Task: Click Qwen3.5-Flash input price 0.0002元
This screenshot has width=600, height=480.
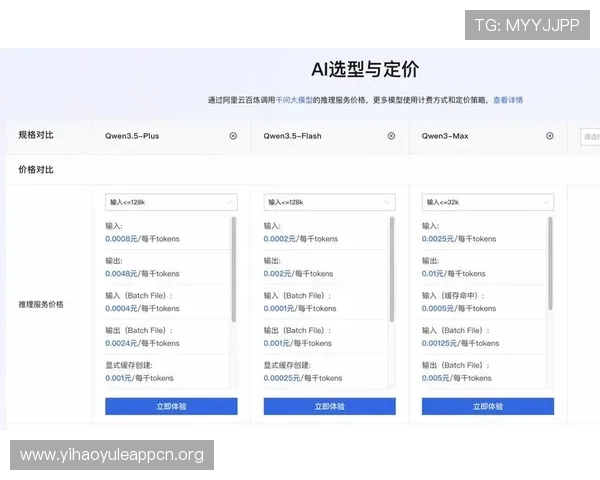Action: tap(279, 239)
